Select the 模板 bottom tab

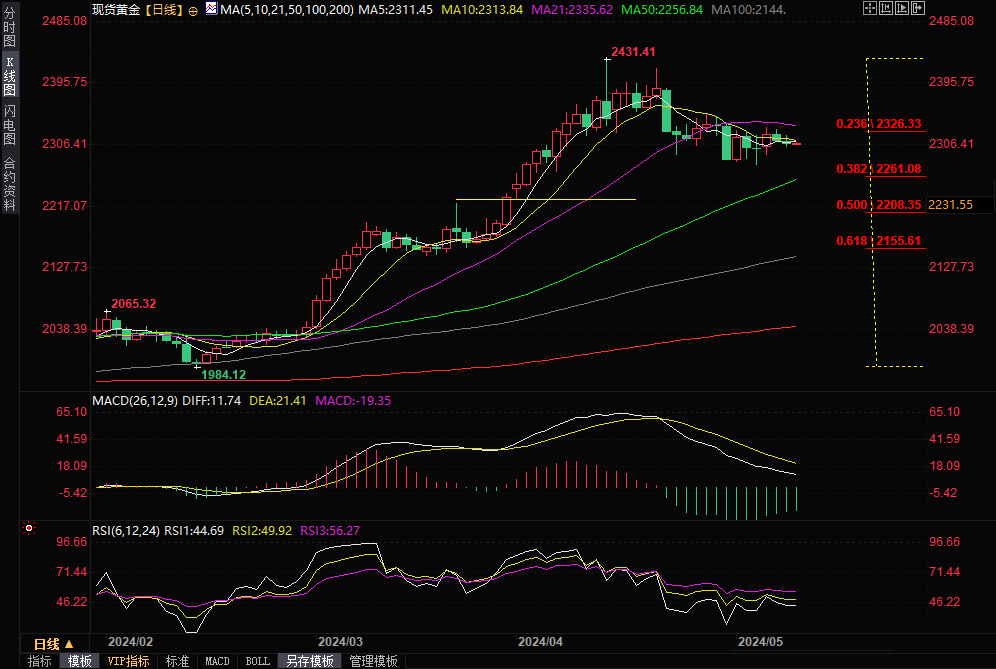coord(80,661)
